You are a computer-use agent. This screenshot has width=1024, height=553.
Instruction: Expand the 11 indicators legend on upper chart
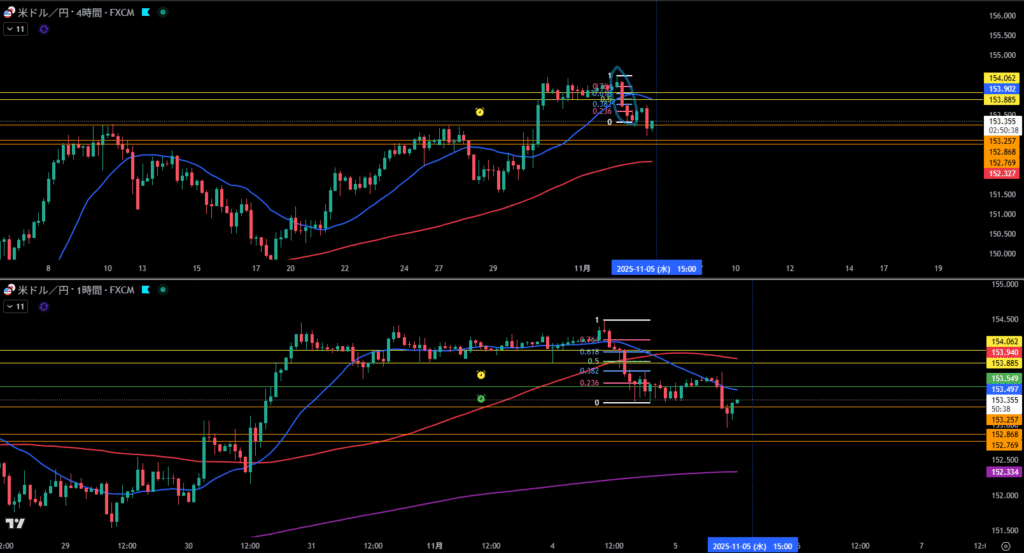[x=15, y=30]
